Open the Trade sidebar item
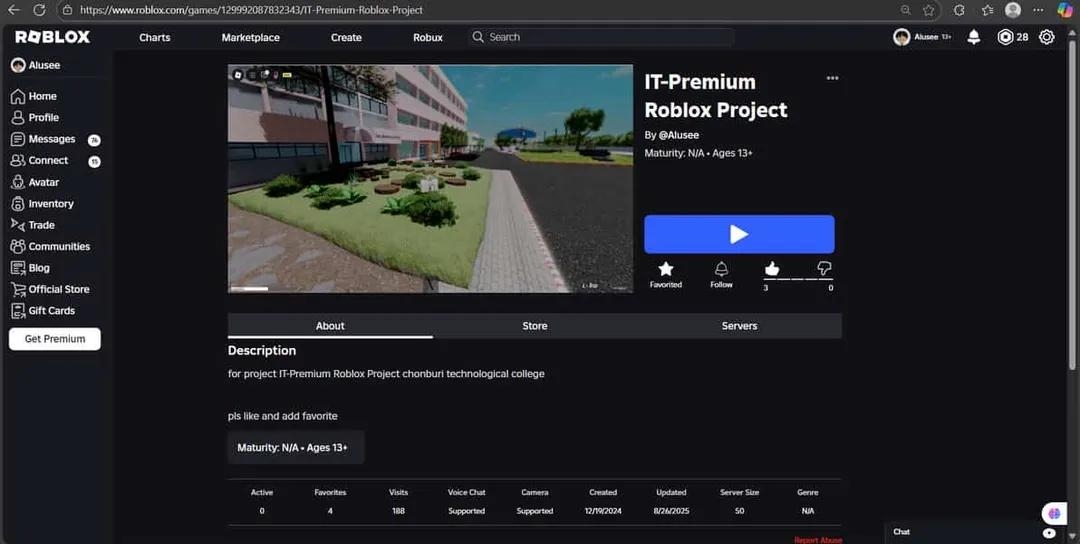 [41, 225]
